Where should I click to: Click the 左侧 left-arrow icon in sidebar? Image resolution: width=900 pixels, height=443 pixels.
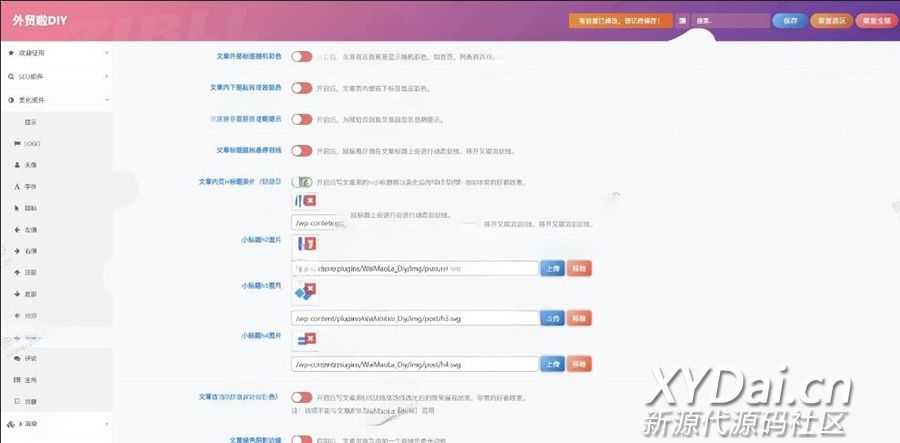17,229
